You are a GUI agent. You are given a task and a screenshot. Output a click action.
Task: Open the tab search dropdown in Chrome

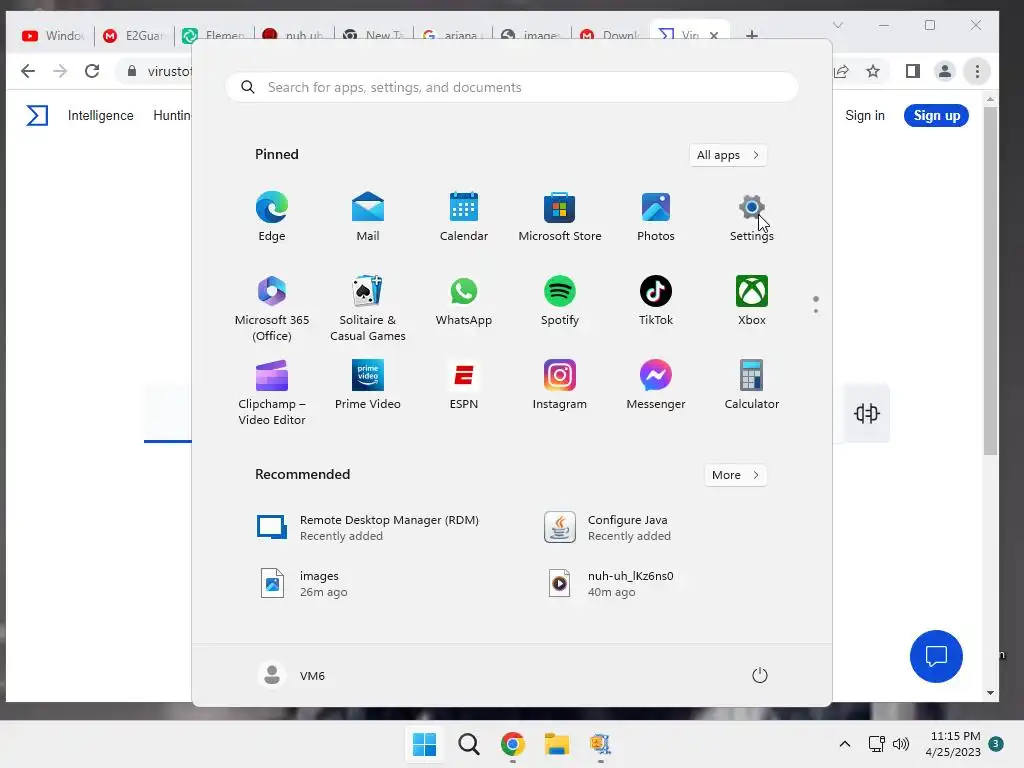838,25
